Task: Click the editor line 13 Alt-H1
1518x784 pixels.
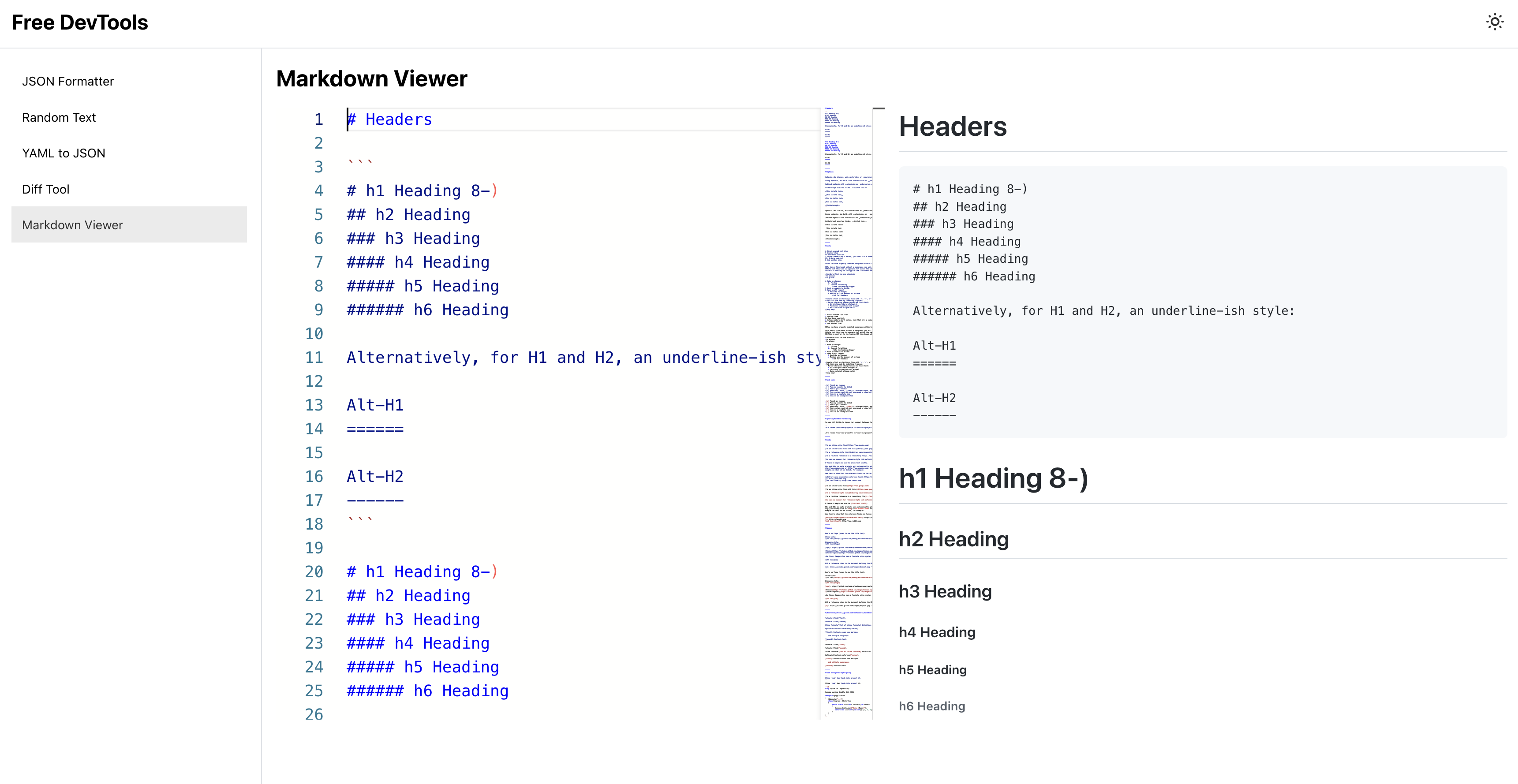Action: pos(374,404)
